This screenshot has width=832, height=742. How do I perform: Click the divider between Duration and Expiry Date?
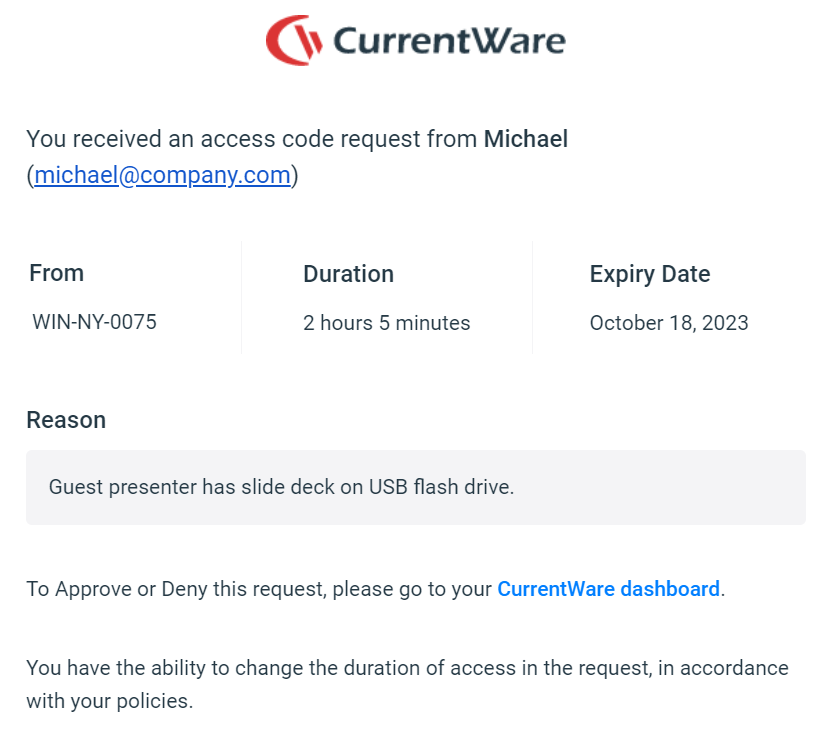click(532, 297)
